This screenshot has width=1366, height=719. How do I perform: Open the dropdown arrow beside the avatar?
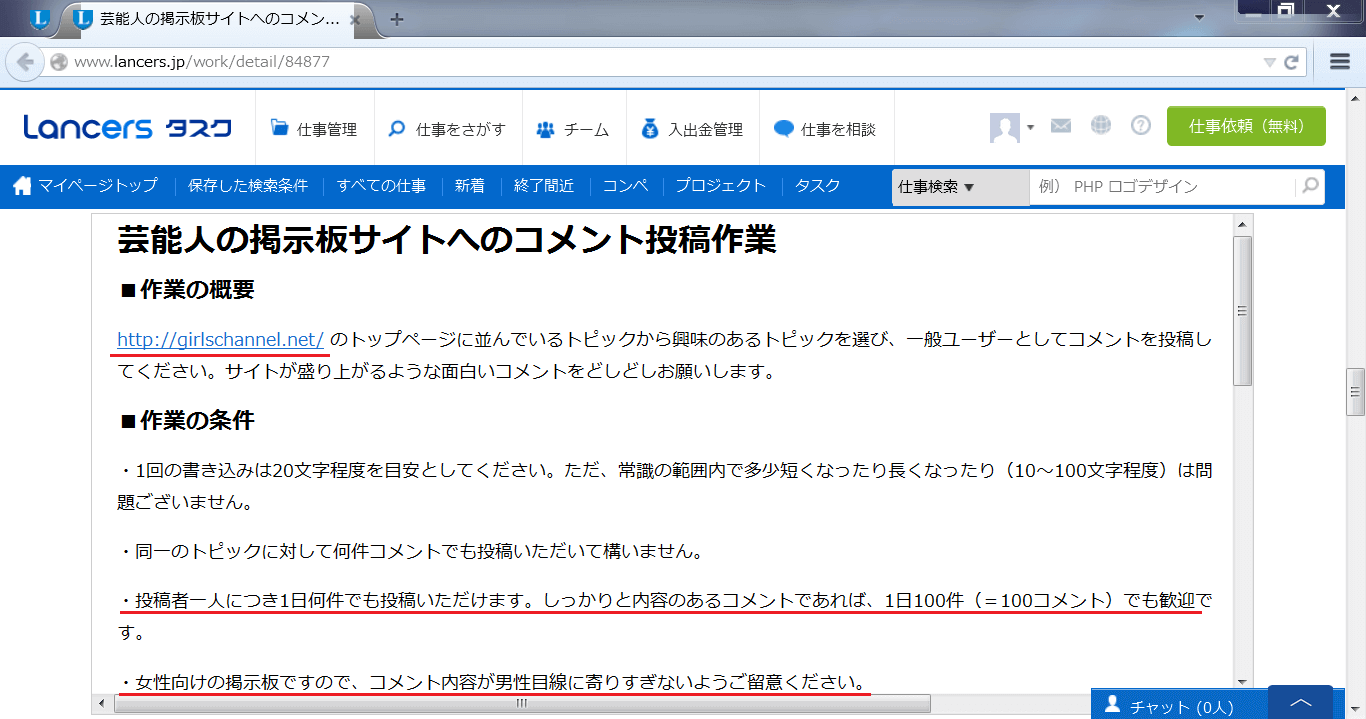pos(1030,125)
